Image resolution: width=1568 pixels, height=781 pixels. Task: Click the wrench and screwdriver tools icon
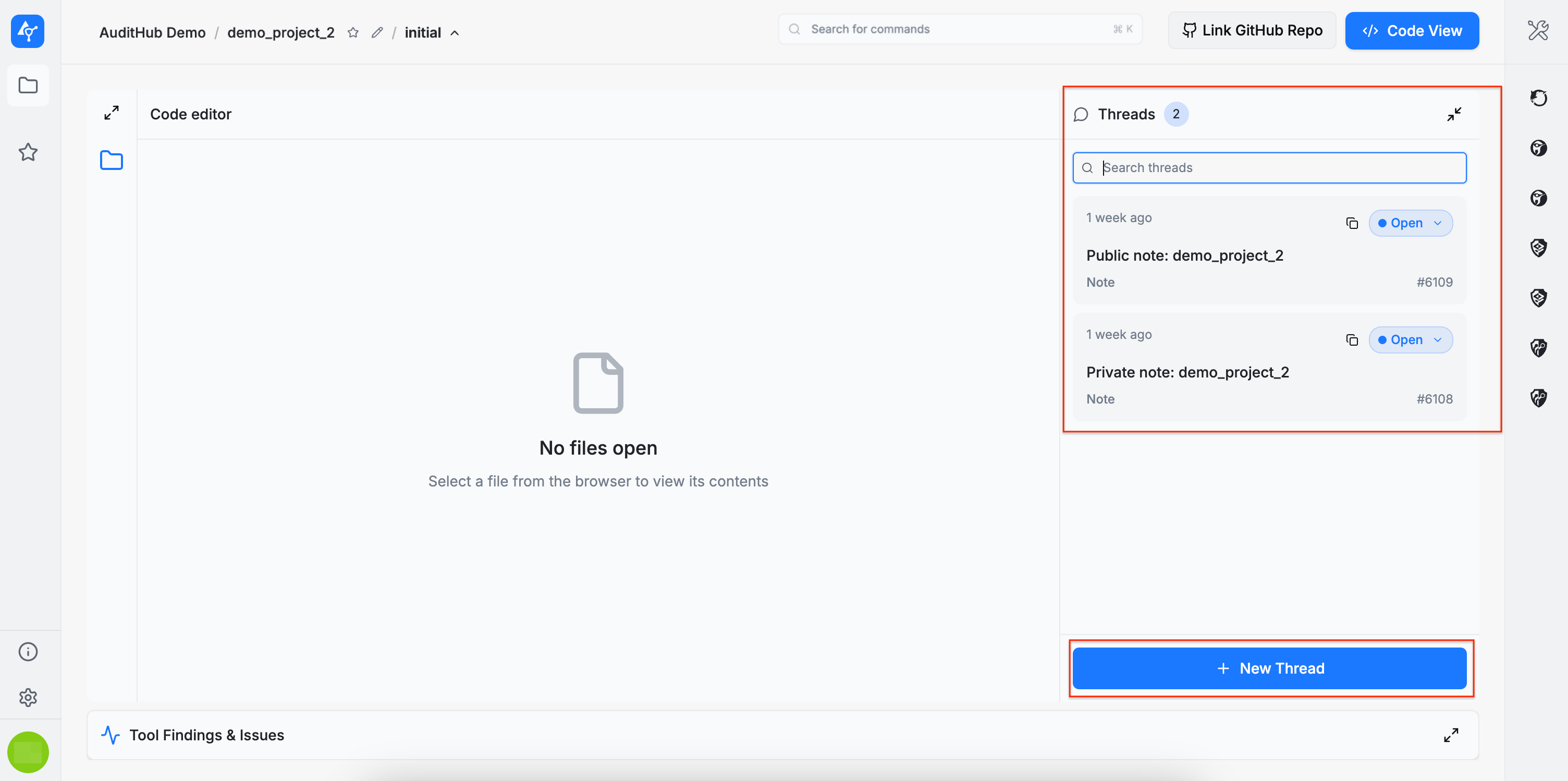(x=1538, y=30)
